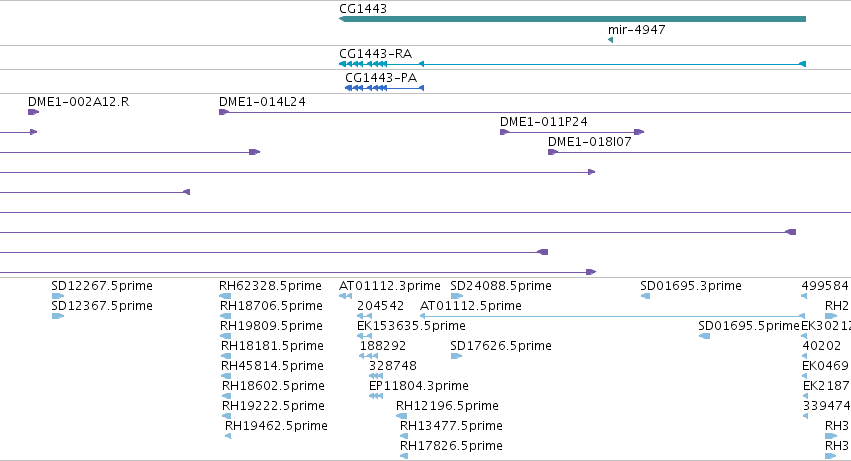Select the RH13477.5prime EST glyph
Image resolution: width=851 pixels, height=461 pixels.
click(404, 436)
